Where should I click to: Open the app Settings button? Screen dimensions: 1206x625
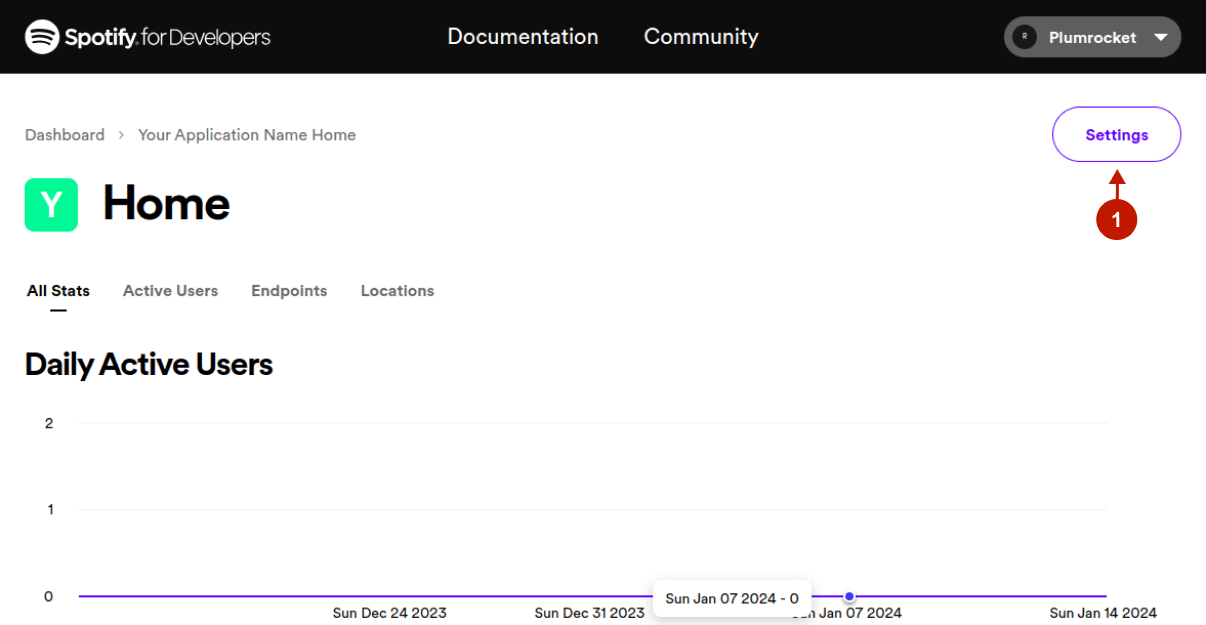point(1116,135)
